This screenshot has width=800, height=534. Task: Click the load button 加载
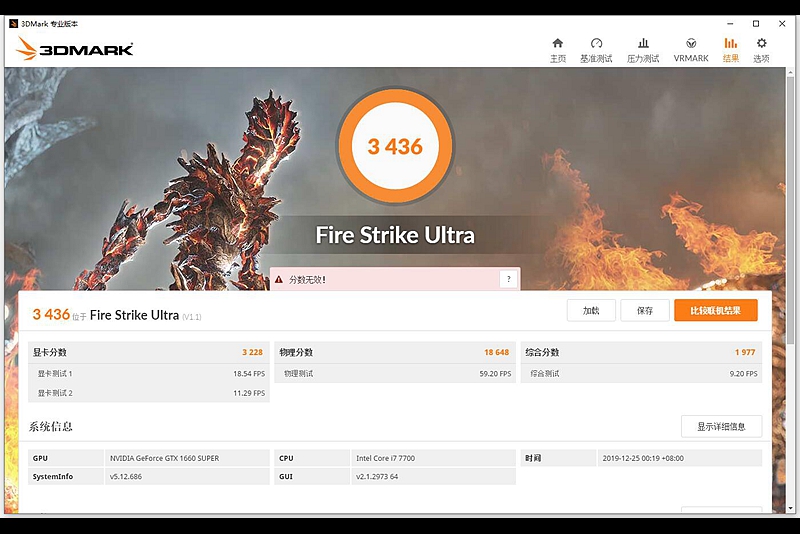(591, 310)
